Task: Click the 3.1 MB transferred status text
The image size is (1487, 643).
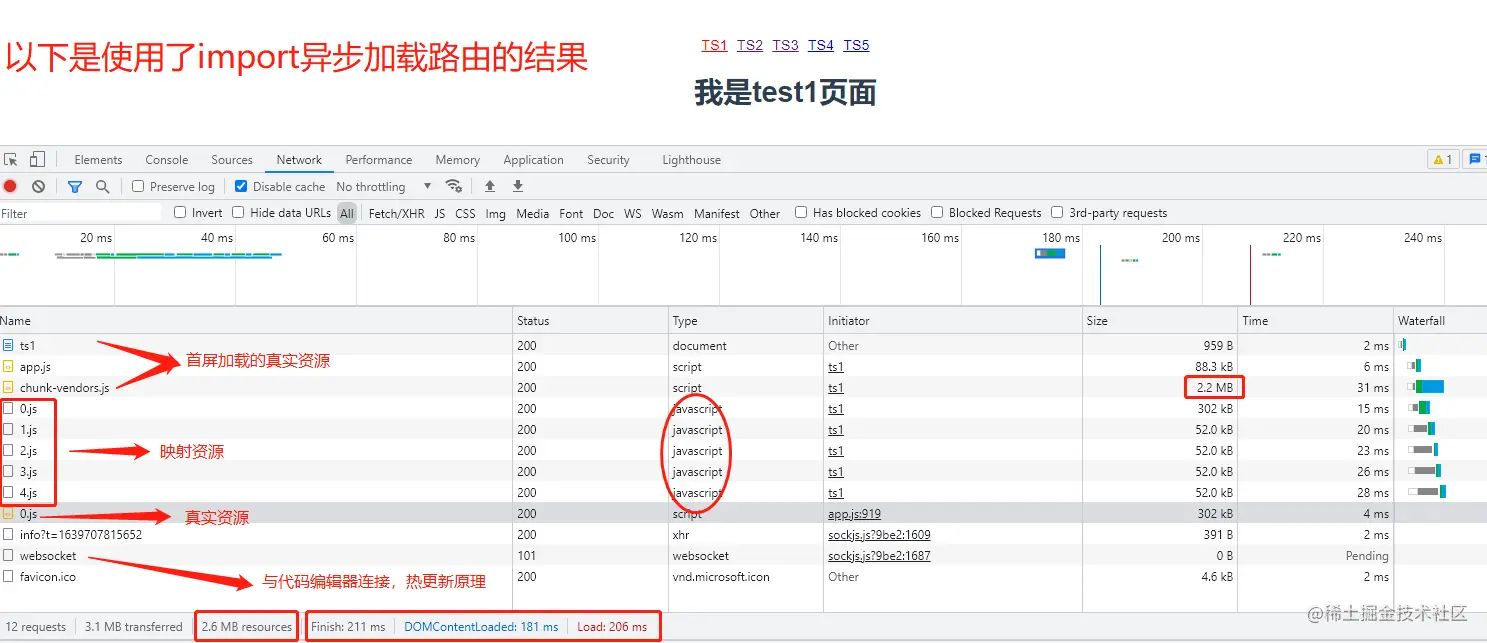Action: (133, 627)
